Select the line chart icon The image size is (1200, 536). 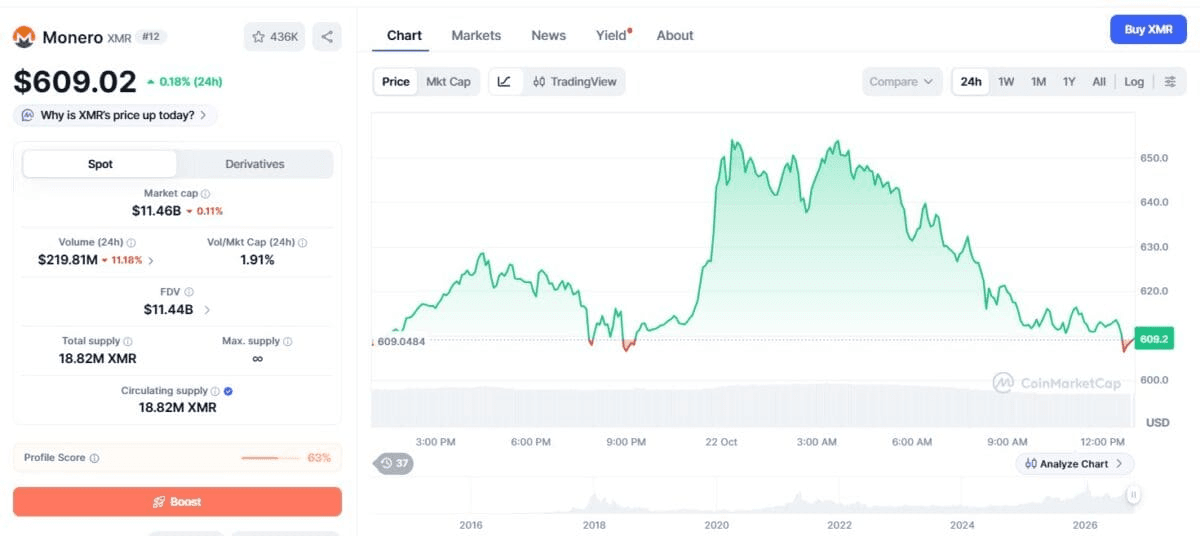click(x=504, y=82)
